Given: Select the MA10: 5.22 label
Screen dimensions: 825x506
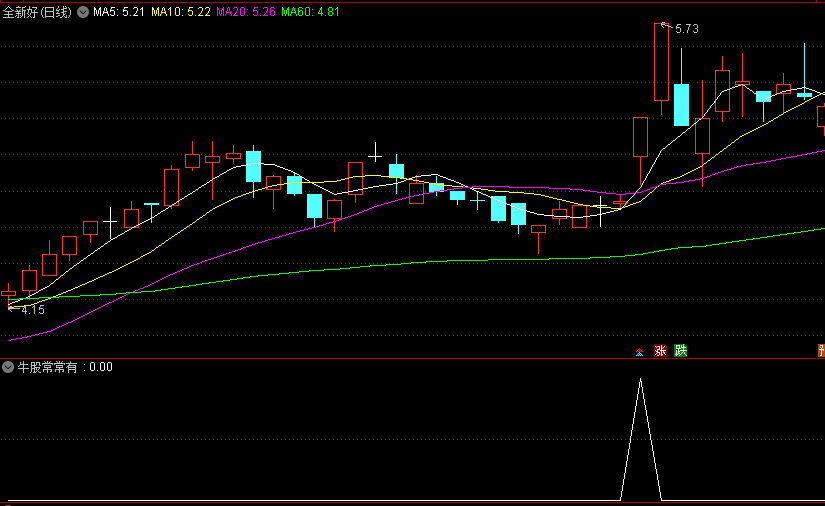Looking at the screenshot, I should (x=181, y=12).
